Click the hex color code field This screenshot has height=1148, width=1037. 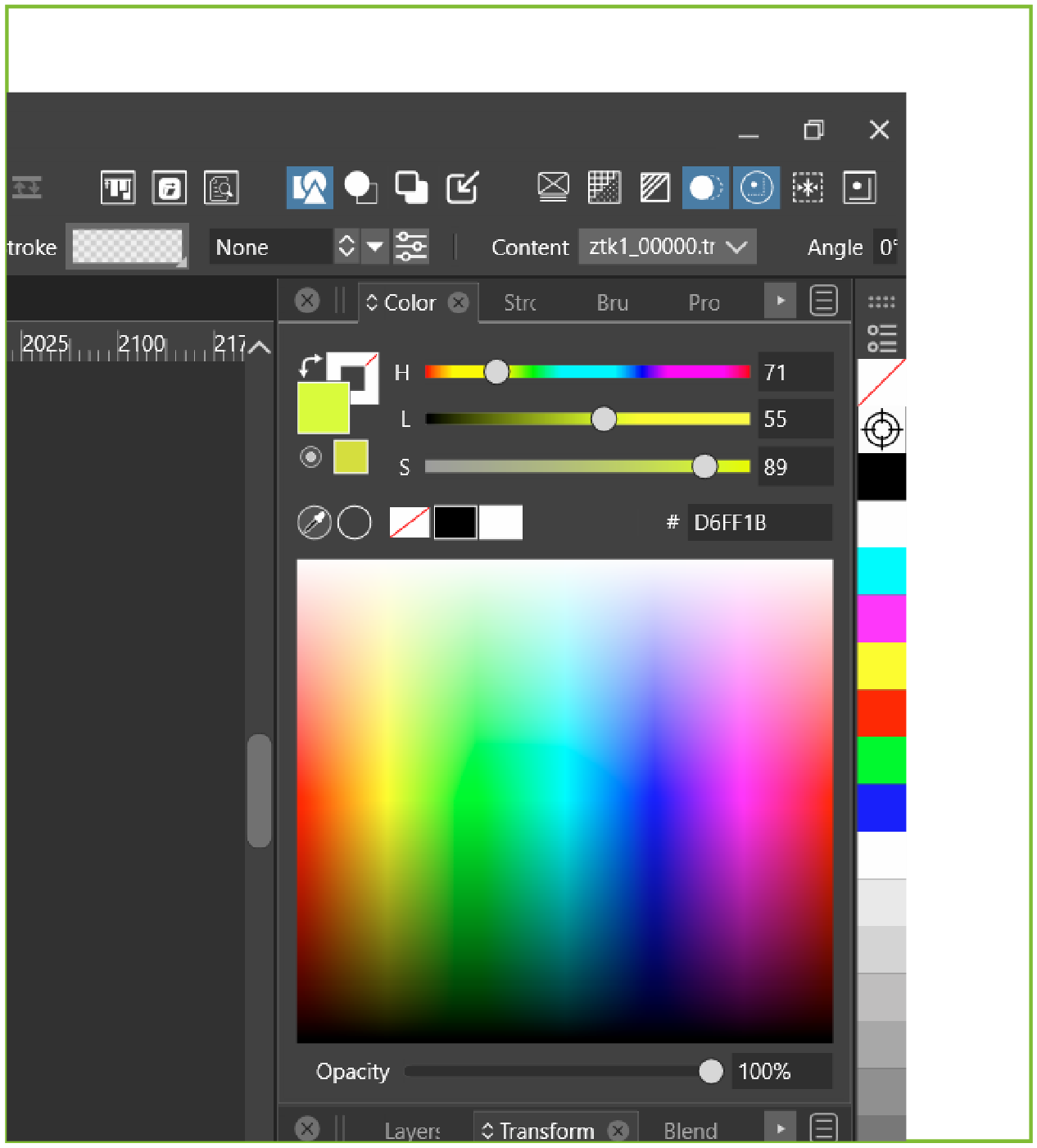click(759, 523)
